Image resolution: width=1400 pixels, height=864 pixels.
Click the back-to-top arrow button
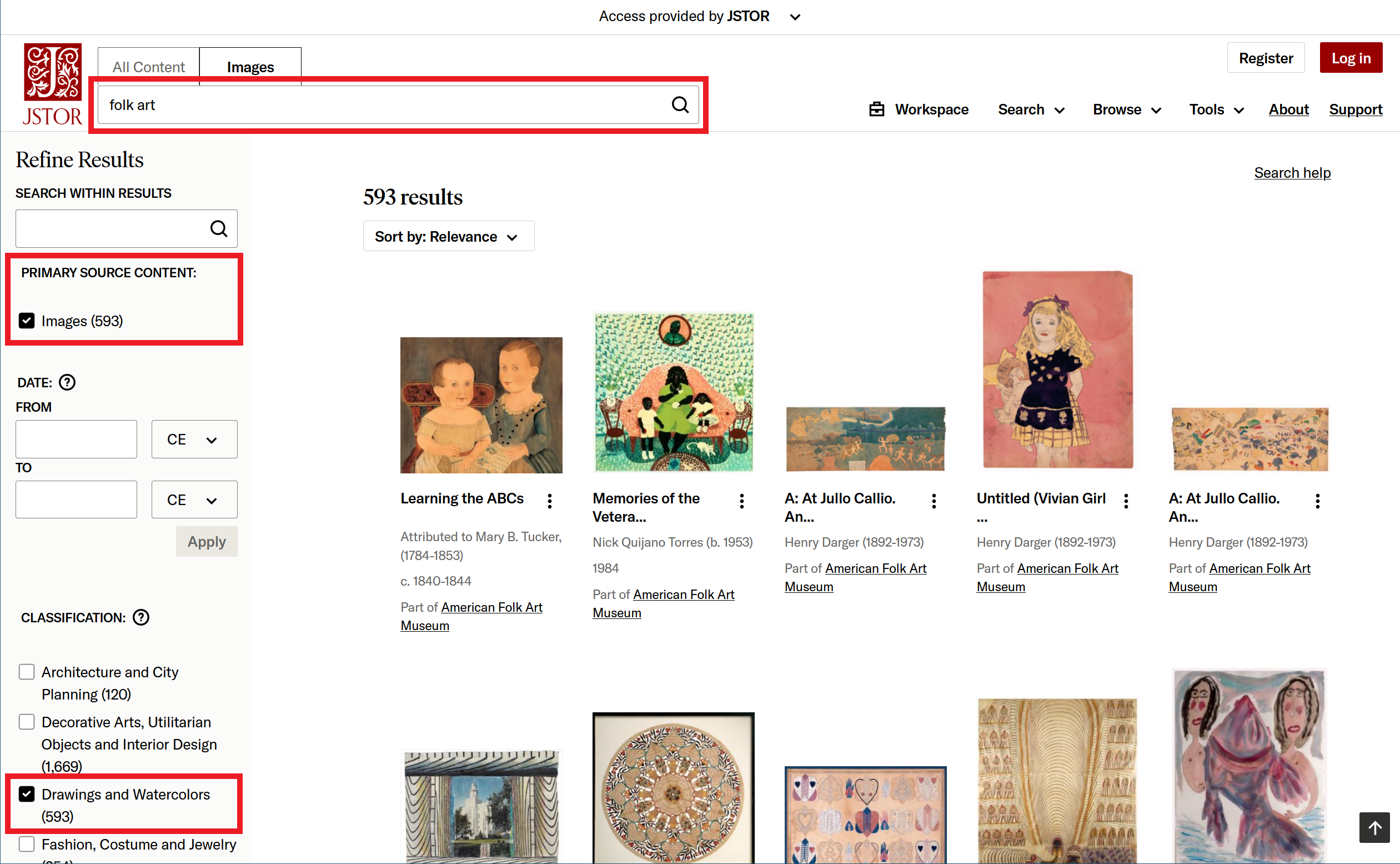[x=1374, y=827]
